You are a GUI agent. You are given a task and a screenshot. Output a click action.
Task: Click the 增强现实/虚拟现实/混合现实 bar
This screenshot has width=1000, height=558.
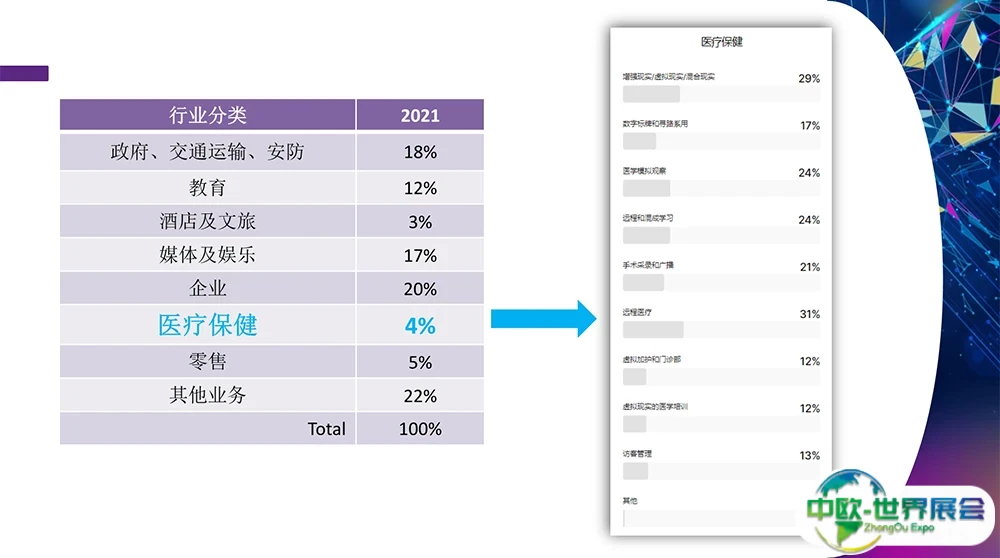pos(721,94)
